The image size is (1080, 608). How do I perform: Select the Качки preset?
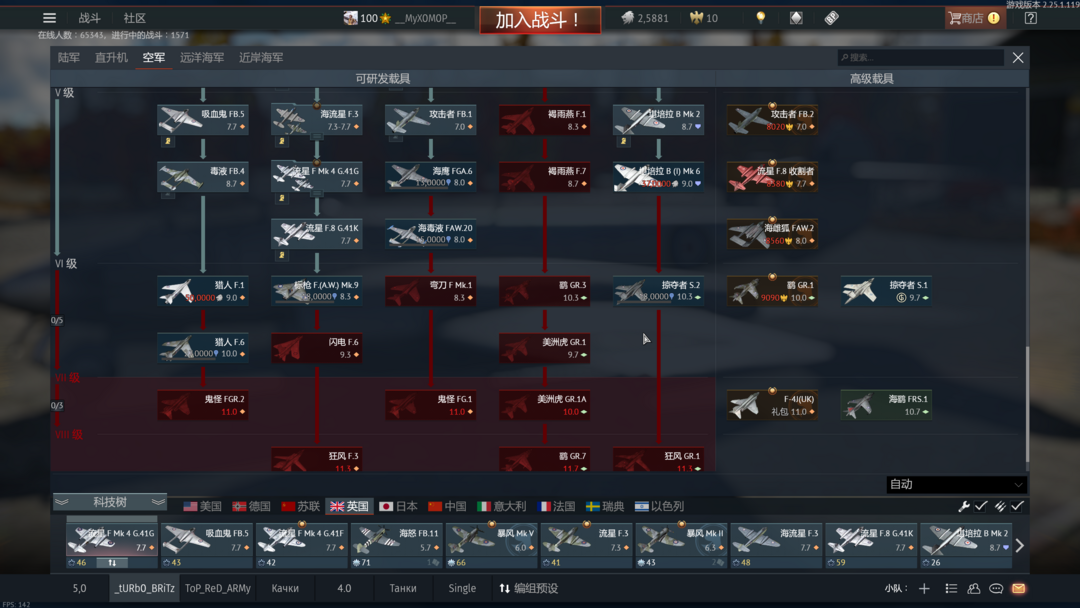click(x=285, y=588)
